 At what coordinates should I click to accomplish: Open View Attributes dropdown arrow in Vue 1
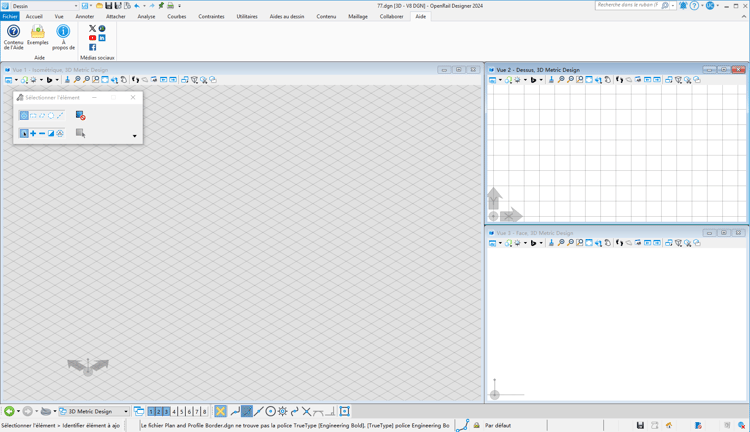[x=16, y=80]
